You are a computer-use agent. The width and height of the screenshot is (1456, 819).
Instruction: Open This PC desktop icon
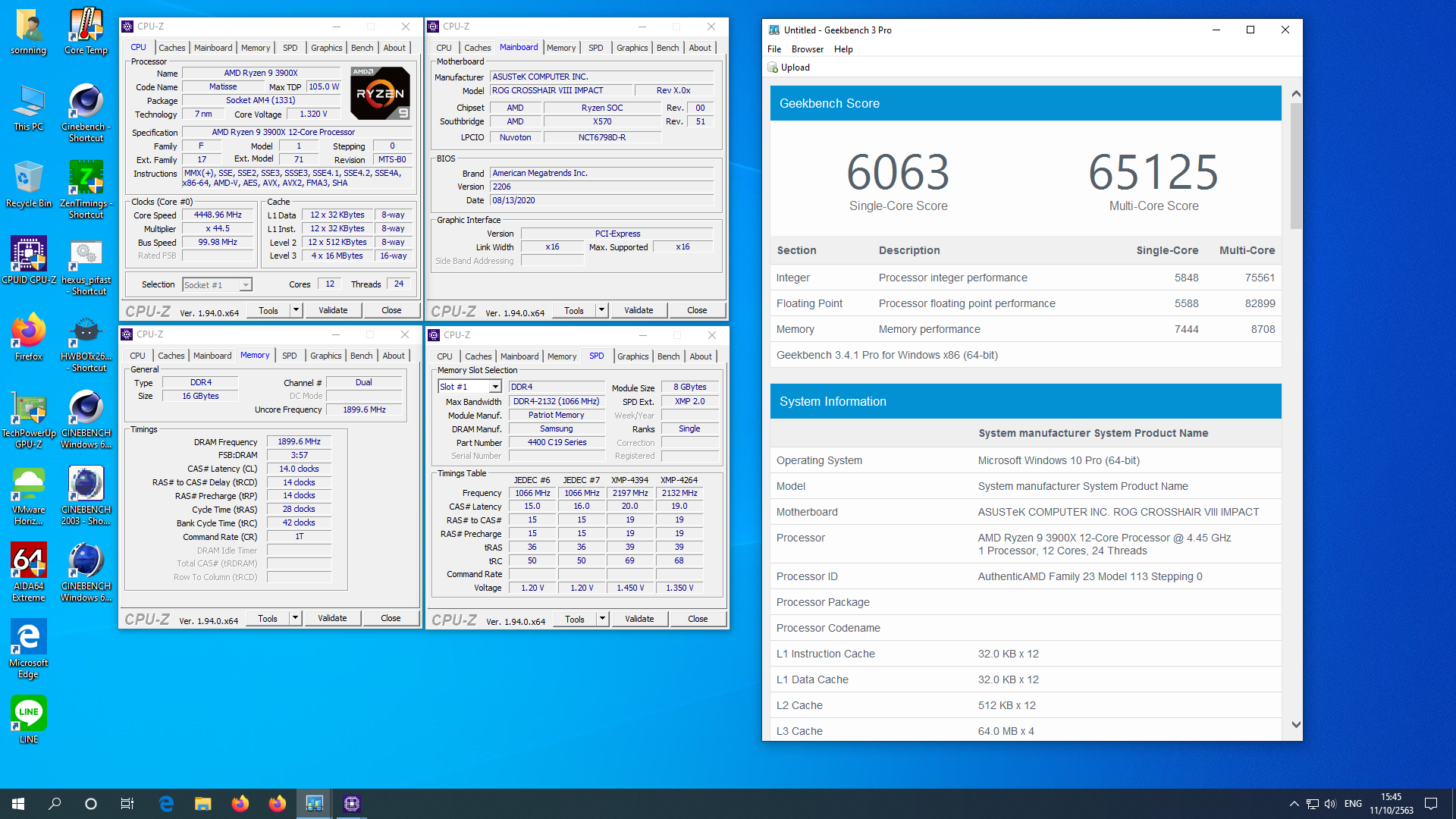click(29, 108)
